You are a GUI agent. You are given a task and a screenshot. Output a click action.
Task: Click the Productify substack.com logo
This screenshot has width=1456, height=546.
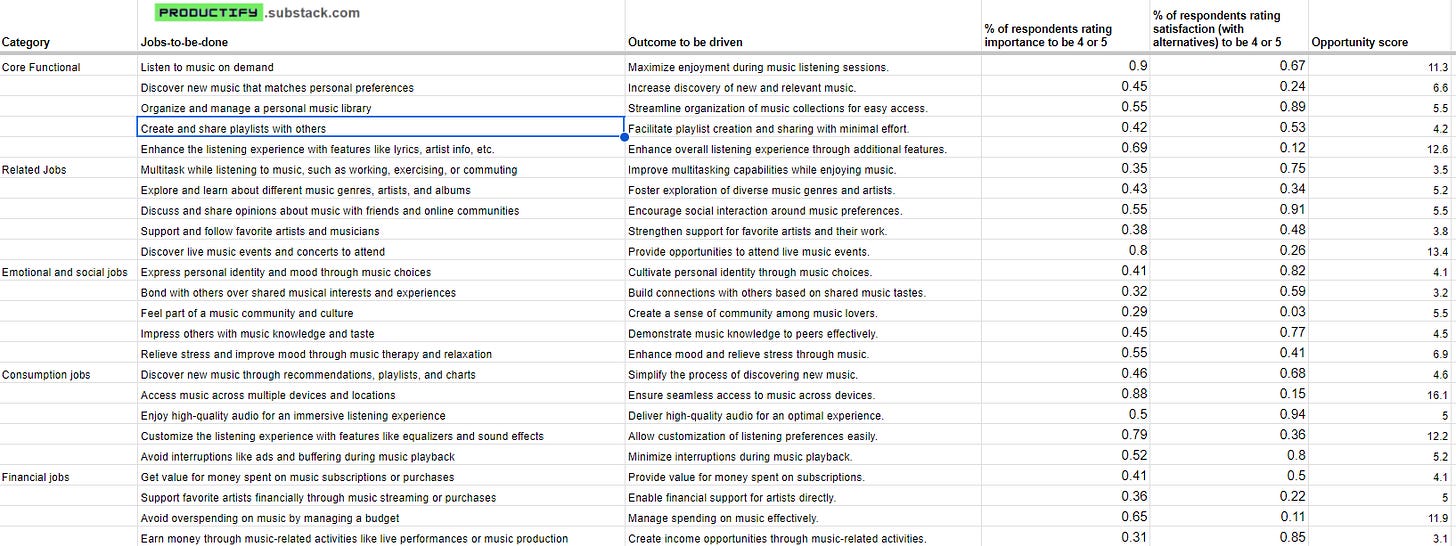[x=258, y=13]
